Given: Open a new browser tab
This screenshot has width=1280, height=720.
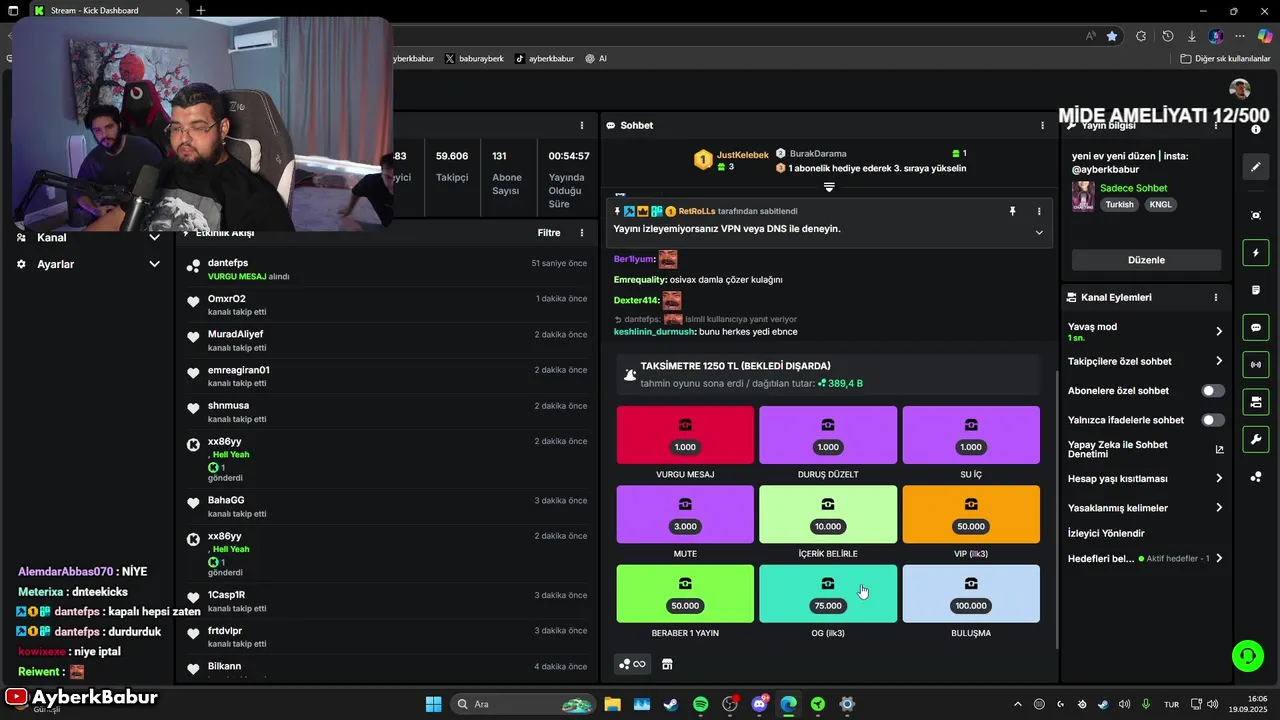Looking at the screenshot, I should coord(201,10).
